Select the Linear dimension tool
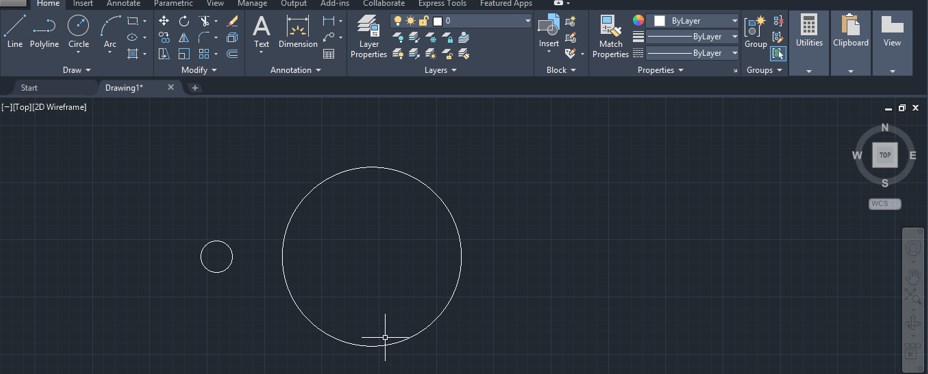 [328, 21]
